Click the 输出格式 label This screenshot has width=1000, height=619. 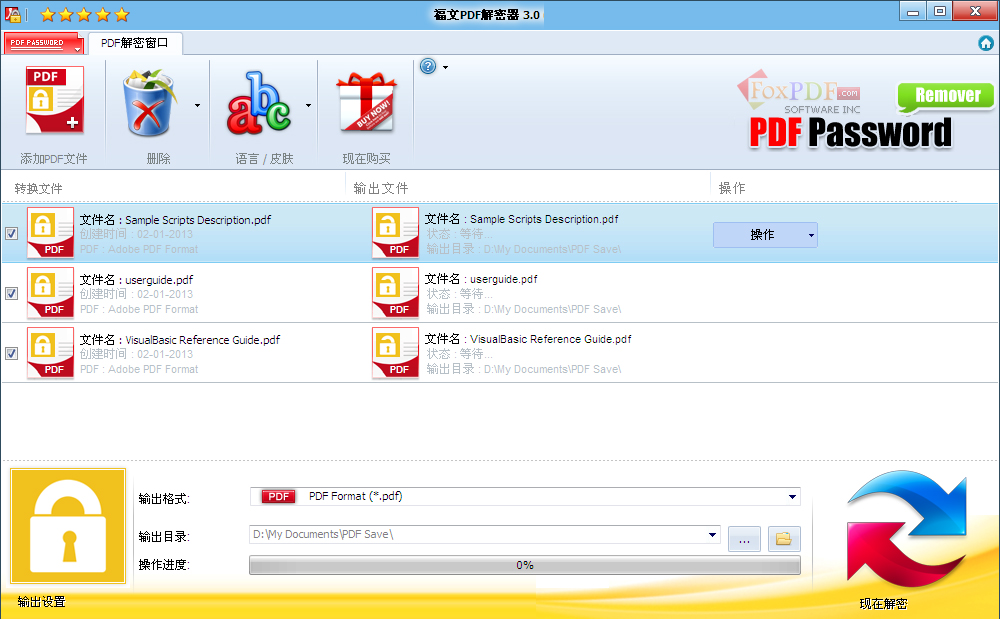[x=165, y=499]
